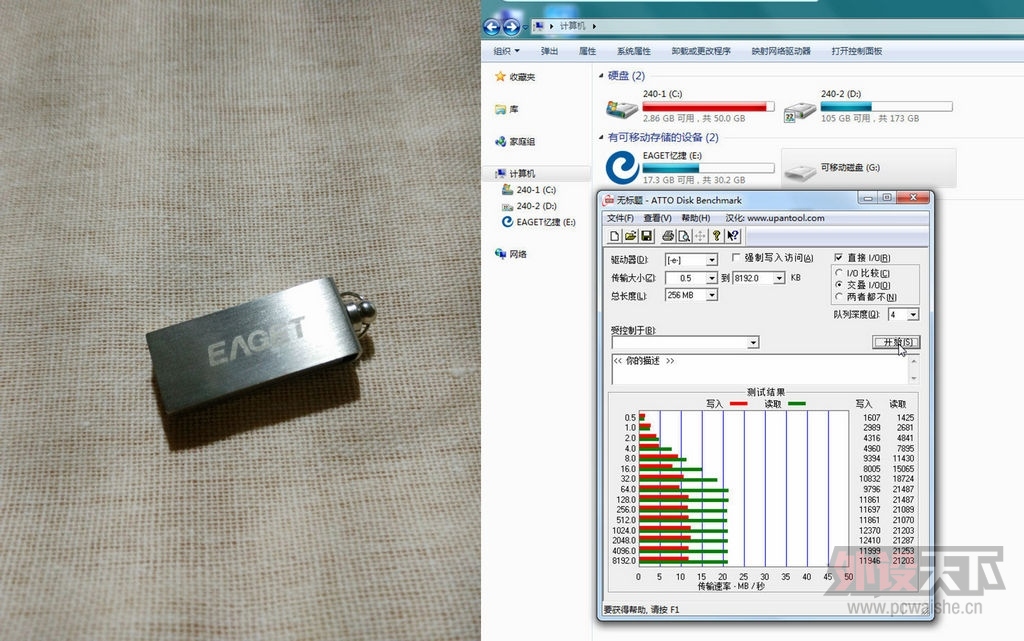
Task: Open the 文件(F) menu
Action: [620, 218]
